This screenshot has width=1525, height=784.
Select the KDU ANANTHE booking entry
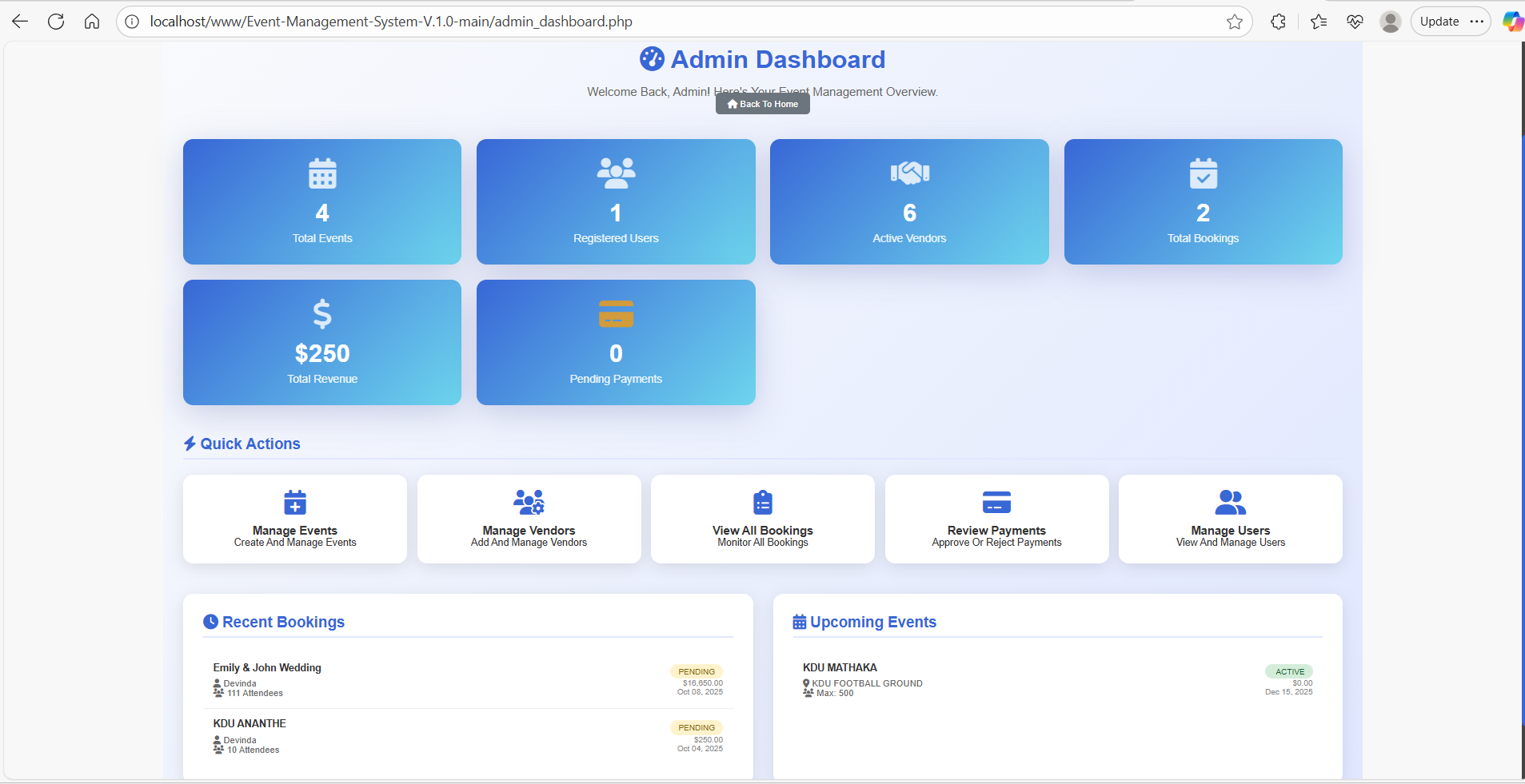250,724
